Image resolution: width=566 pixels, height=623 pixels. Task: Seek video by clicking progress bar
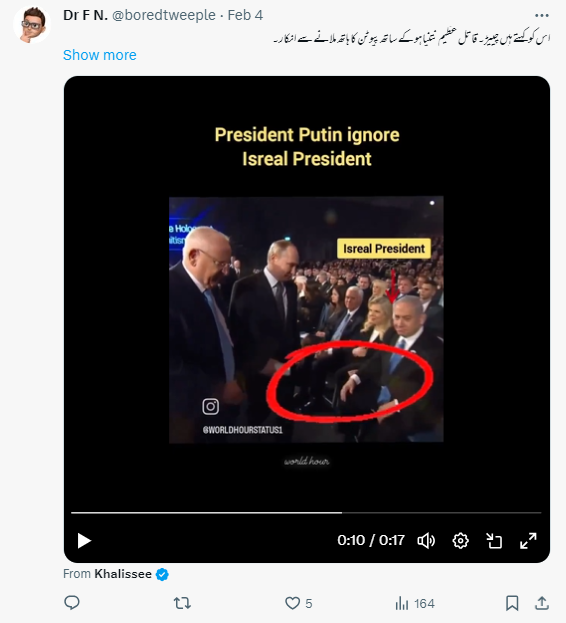tap(306, 513)
